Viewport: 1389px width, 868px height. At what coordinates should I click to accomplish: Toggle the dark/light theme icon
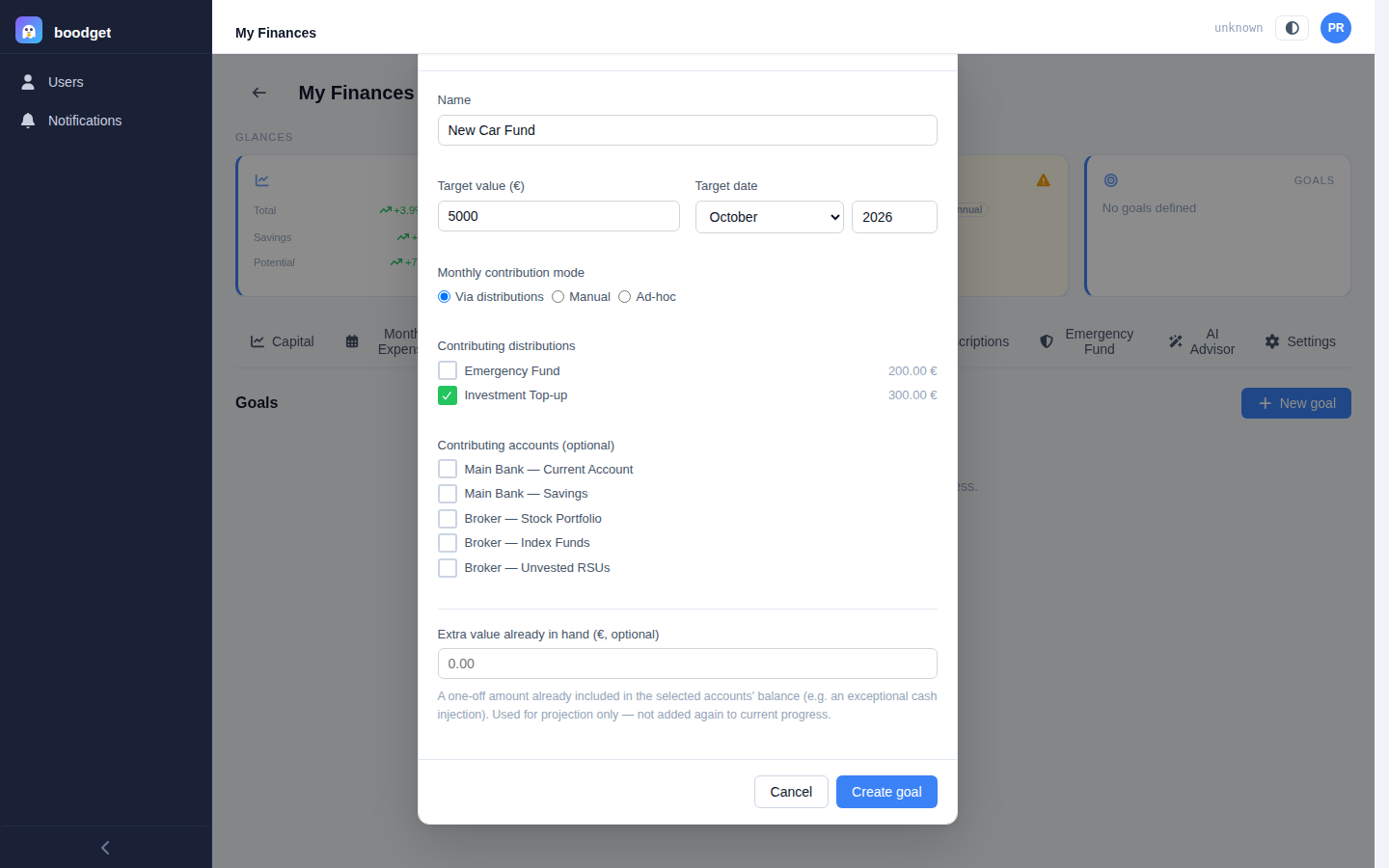(1292, 28)
